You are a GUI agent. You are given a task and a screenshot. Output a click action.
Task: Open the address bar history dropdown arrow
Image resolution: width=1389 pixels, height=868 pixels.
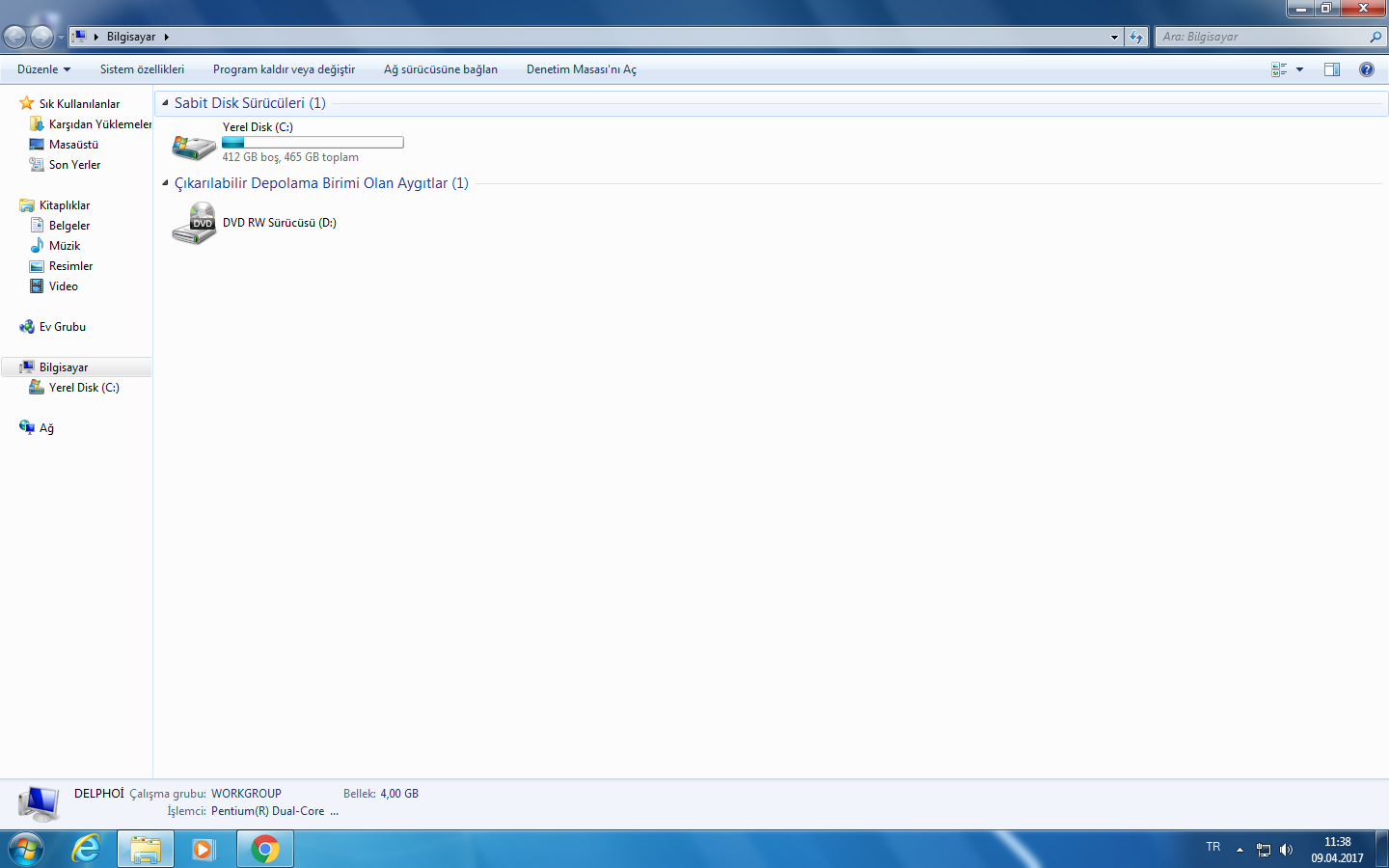1114,38
